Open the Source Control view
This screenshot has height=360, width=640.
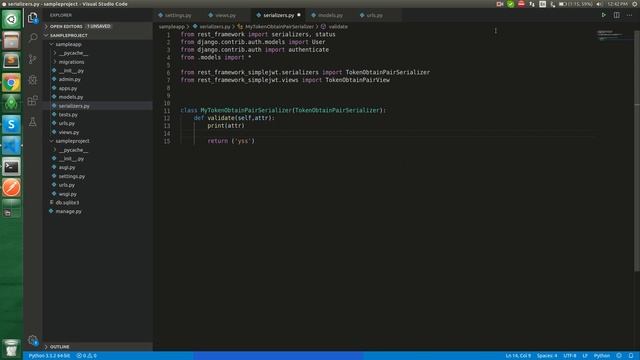(x=33, y=59)
